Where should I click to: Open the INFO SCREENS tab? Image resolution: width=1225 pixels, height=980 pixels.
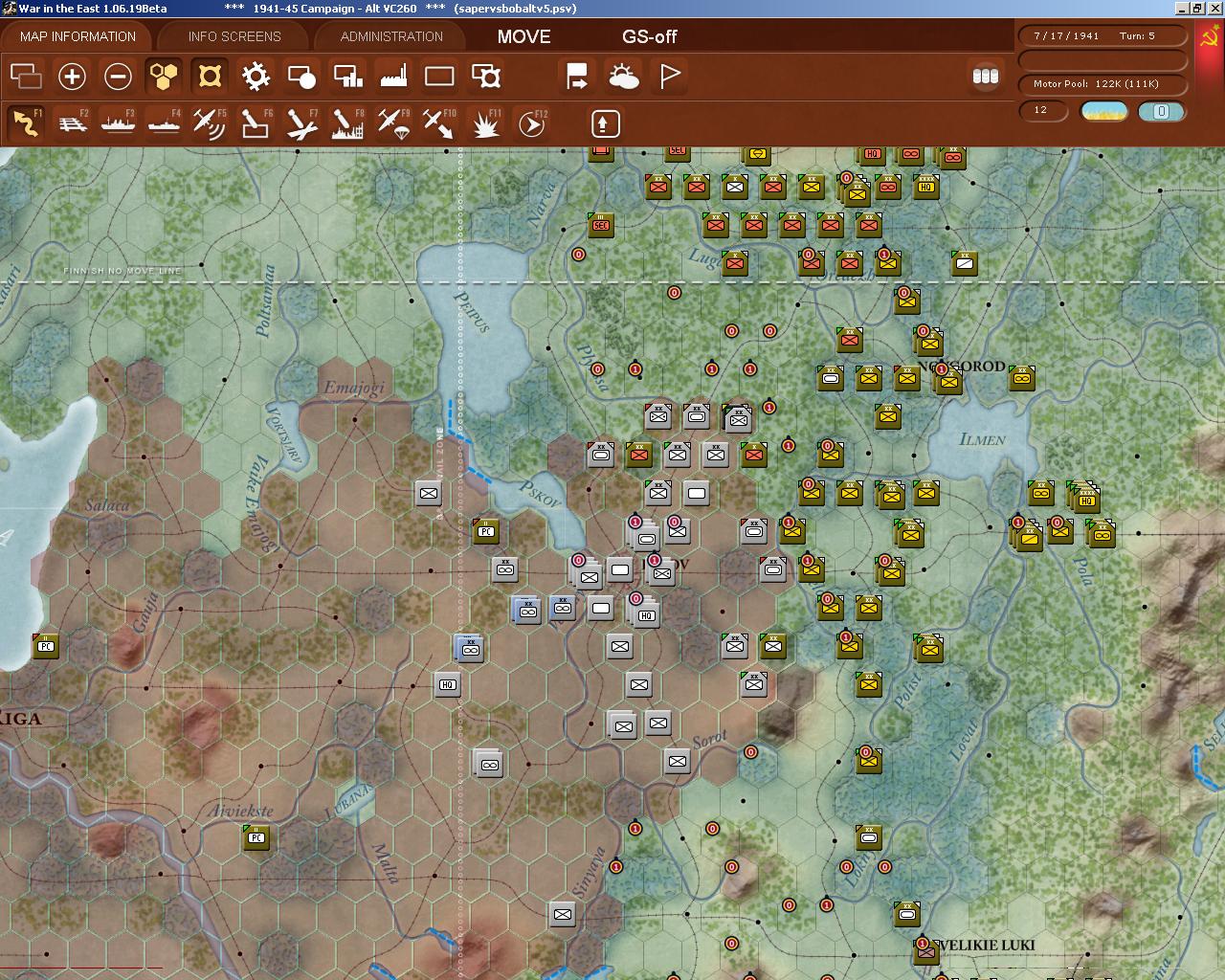tap(234, 36)
